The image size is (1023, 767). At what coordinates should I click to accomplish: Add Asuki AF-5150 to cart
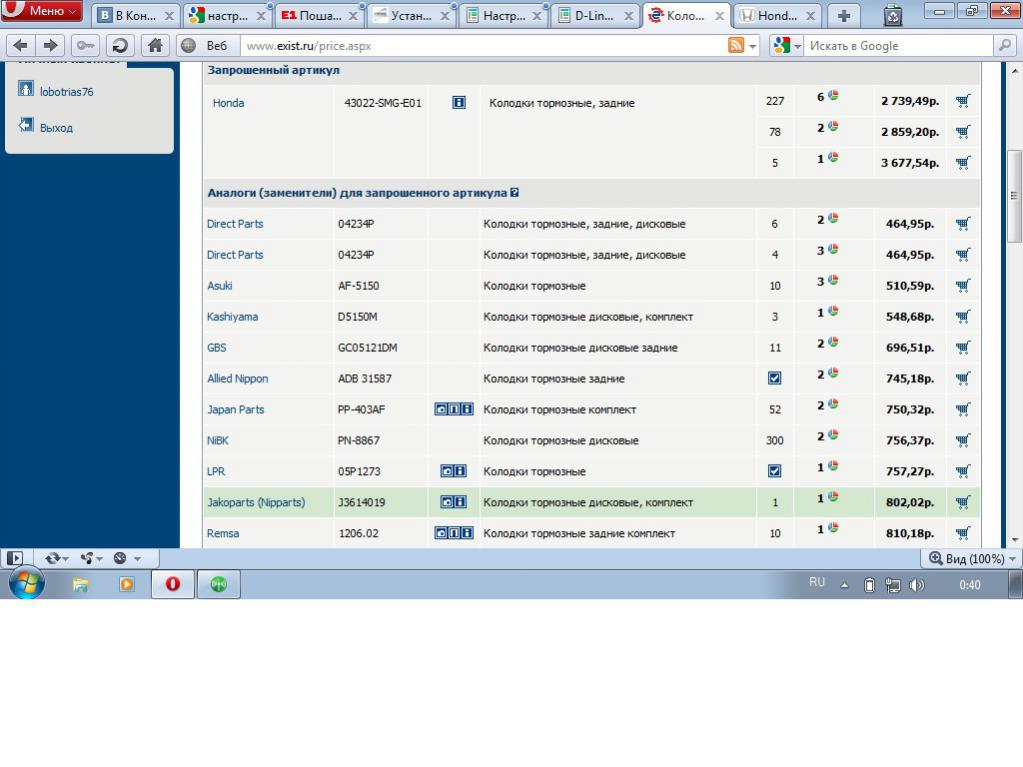(x=963, y=285)
